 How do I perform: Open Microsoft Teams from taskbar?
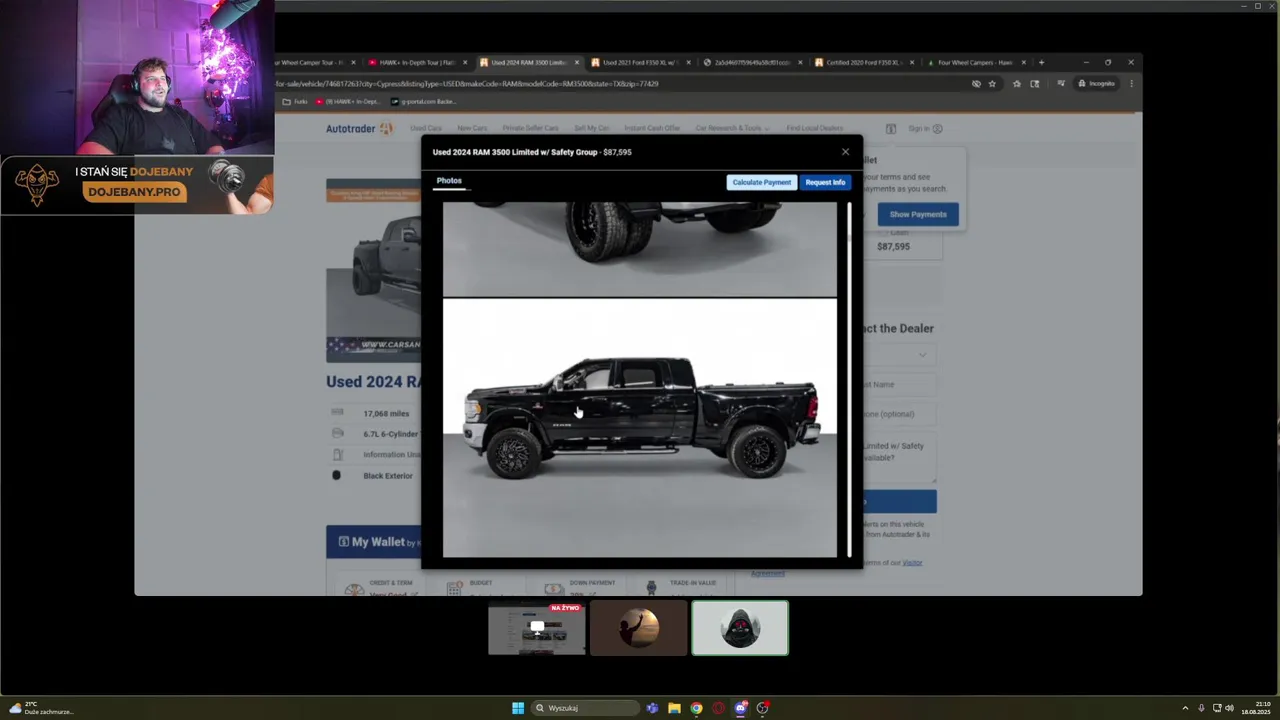(x=652, y=708)
